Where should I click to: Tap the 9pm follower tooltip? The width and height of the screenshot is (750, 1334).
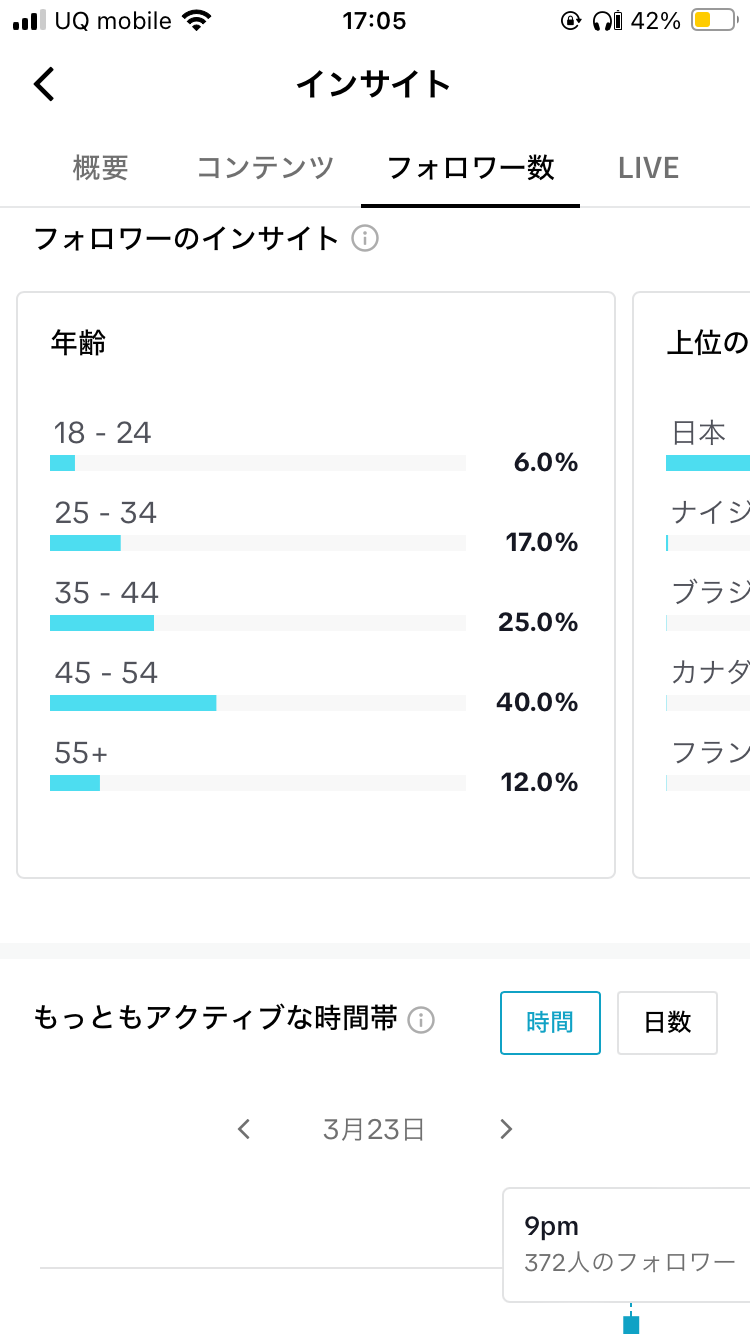tap(626, 1244)
